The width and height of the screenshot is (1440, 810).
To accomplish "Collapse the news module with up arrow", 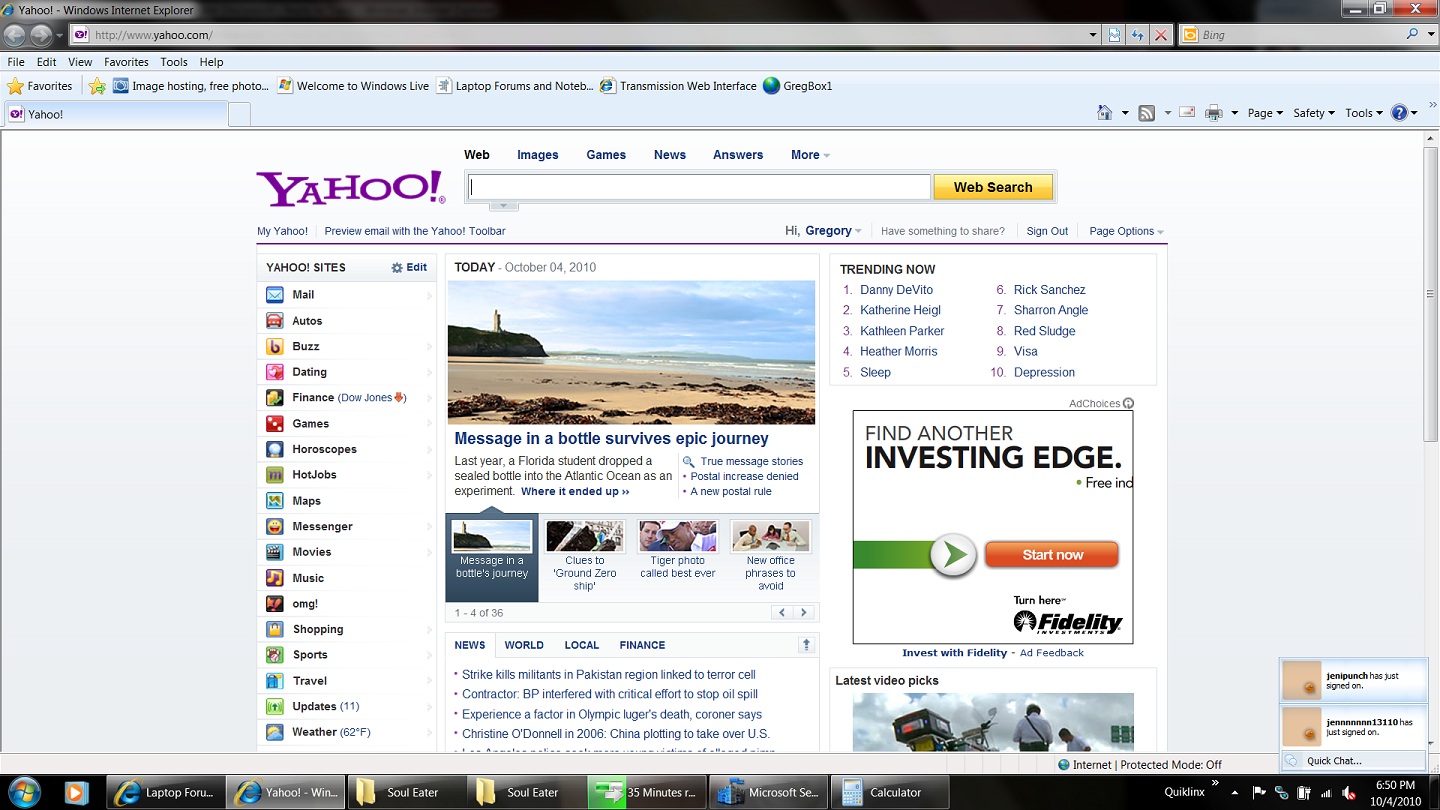I will [807, 645].
